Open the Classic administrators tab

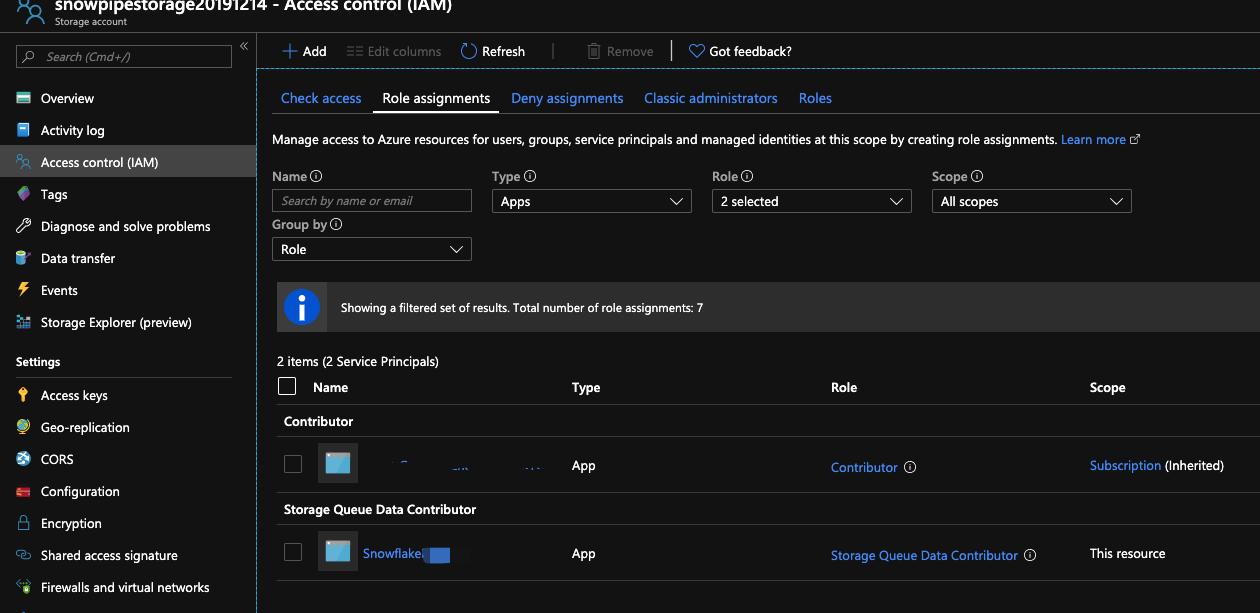tap(711, 98)
